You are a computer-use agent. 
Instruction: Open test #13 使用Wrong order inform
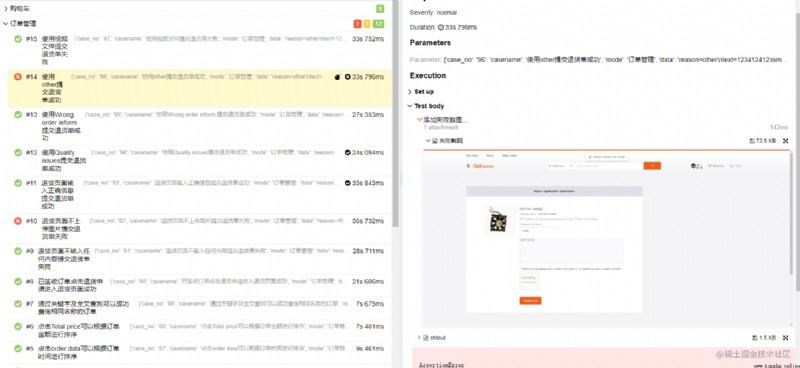pos(200,127)
